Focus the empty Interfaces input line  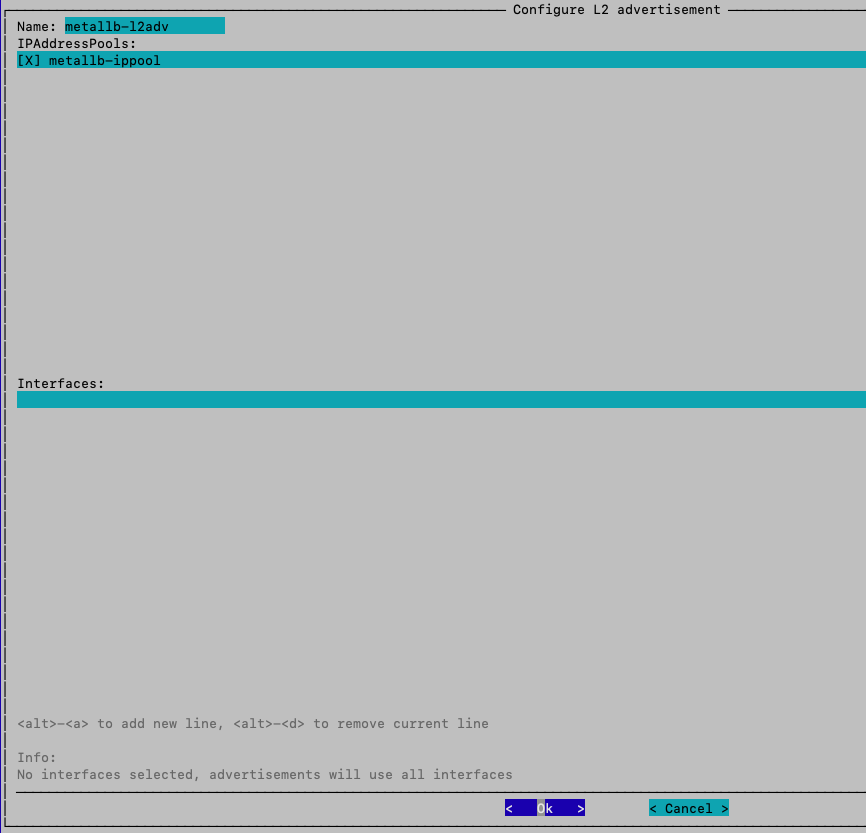tap(441, 399)
